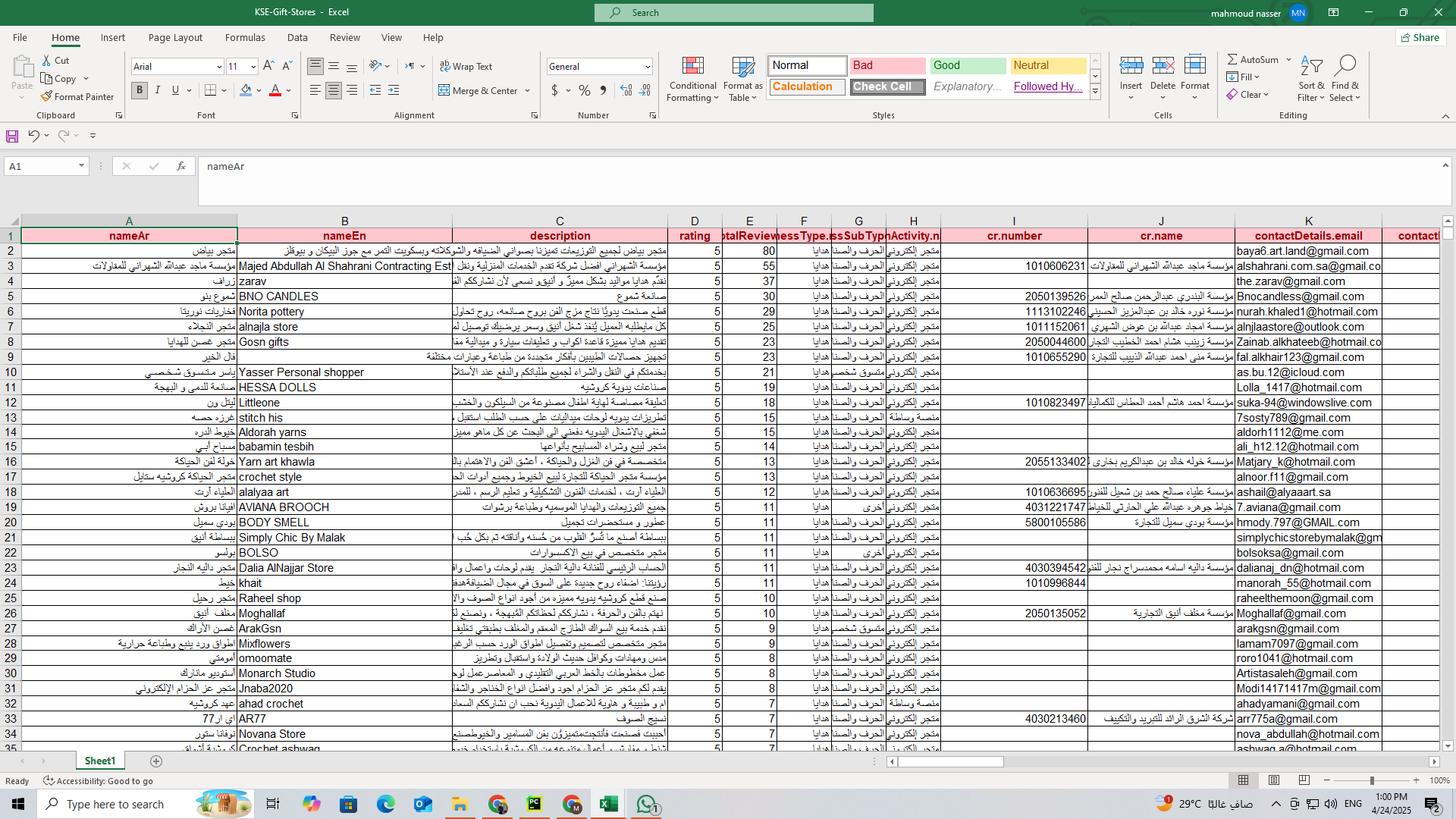
Task: Click the Format Painter icon
Action: point(47,97)
